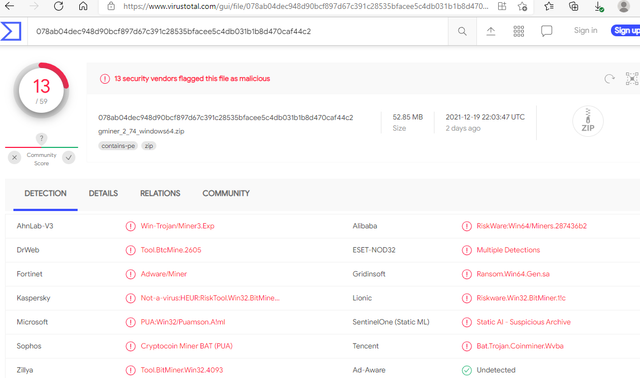Reanalyze file with circular arrow icon

[609, 79]
